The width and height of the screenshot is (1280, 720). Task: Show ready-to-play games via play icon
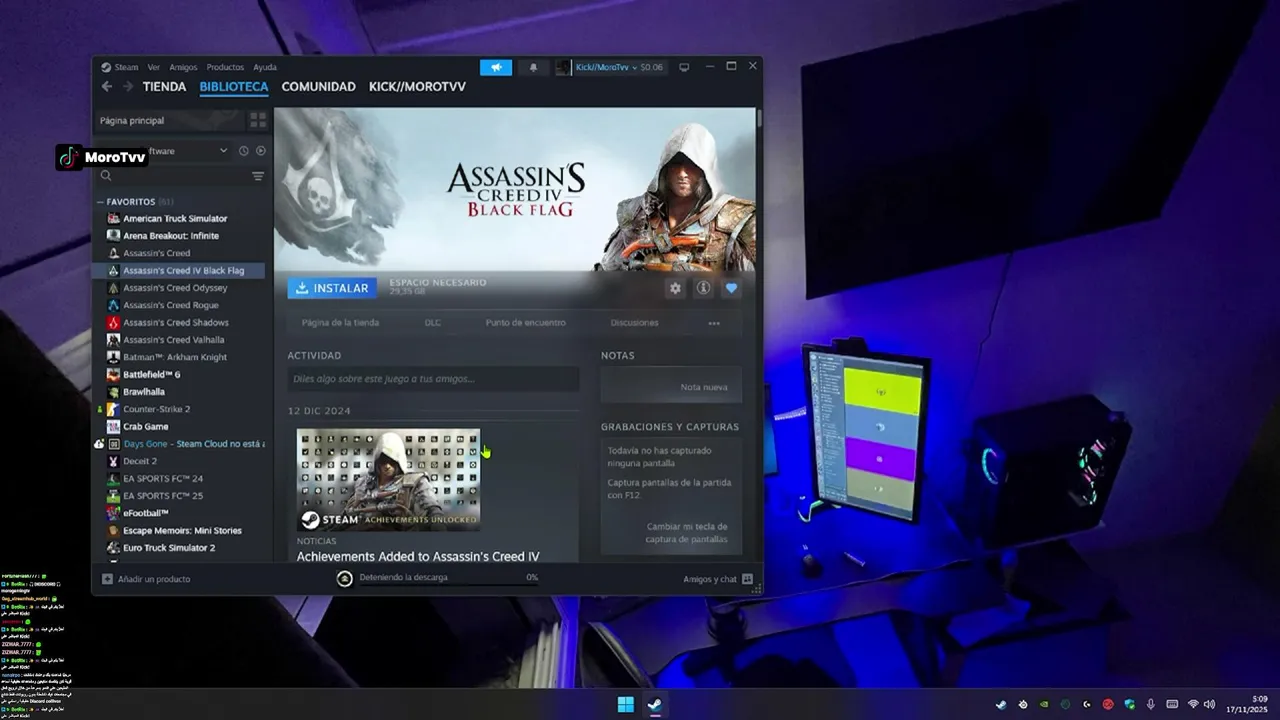pos(261,151)
